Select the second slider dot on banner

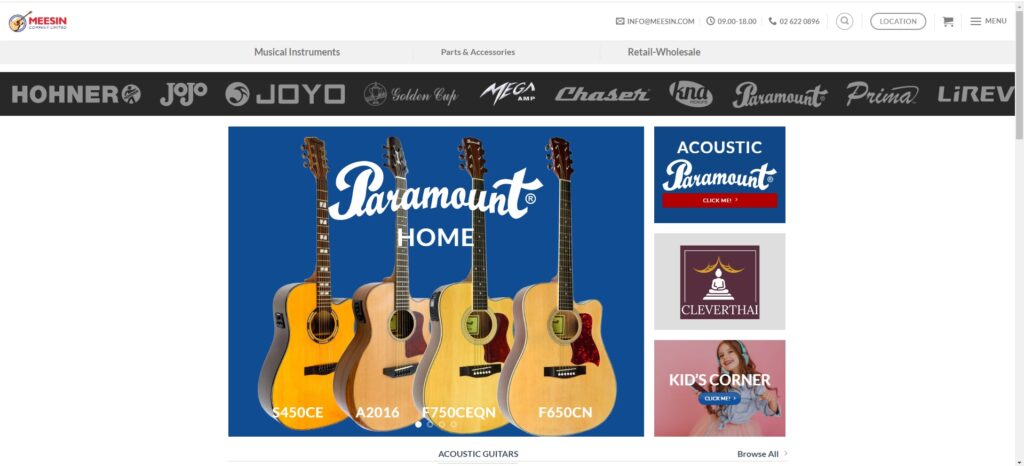coord(430,424)
